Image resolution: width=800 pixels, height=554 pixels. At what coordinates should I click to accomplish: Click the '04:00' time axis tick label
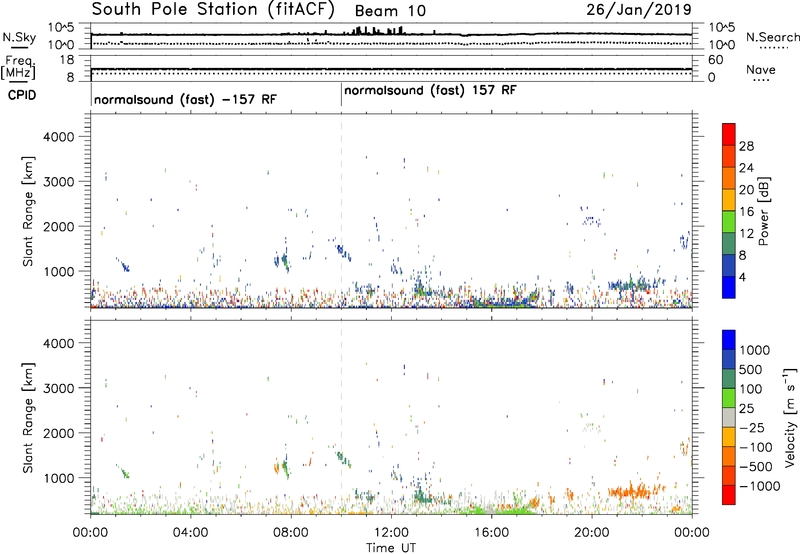coord(190,533)
